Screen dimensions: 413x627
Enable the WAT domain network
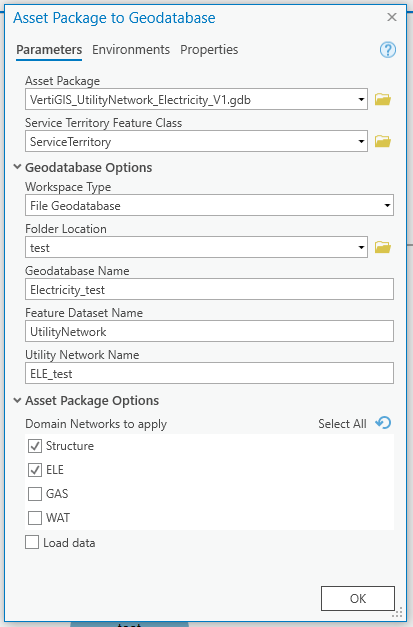click(x=35, y=518)
